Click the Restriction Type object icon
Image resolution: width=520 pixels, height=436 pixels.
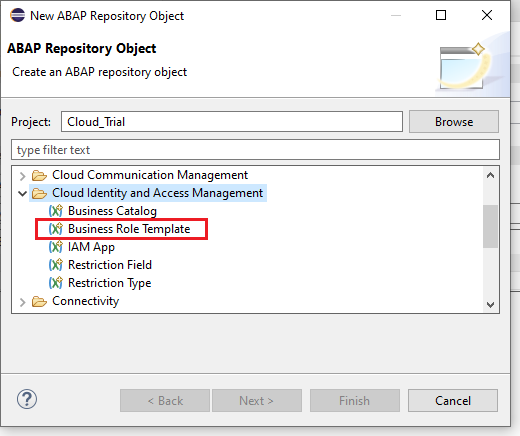click(x=56, y=283)
